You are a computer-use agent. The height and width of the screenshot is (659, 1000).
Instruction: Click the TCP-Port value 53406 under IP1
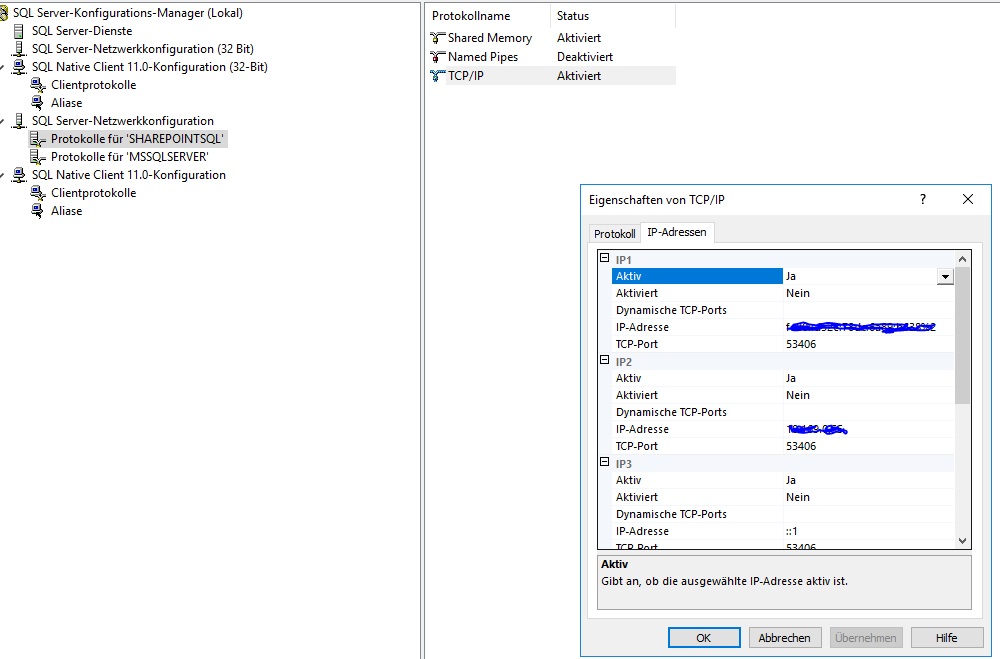coord(801,344)
